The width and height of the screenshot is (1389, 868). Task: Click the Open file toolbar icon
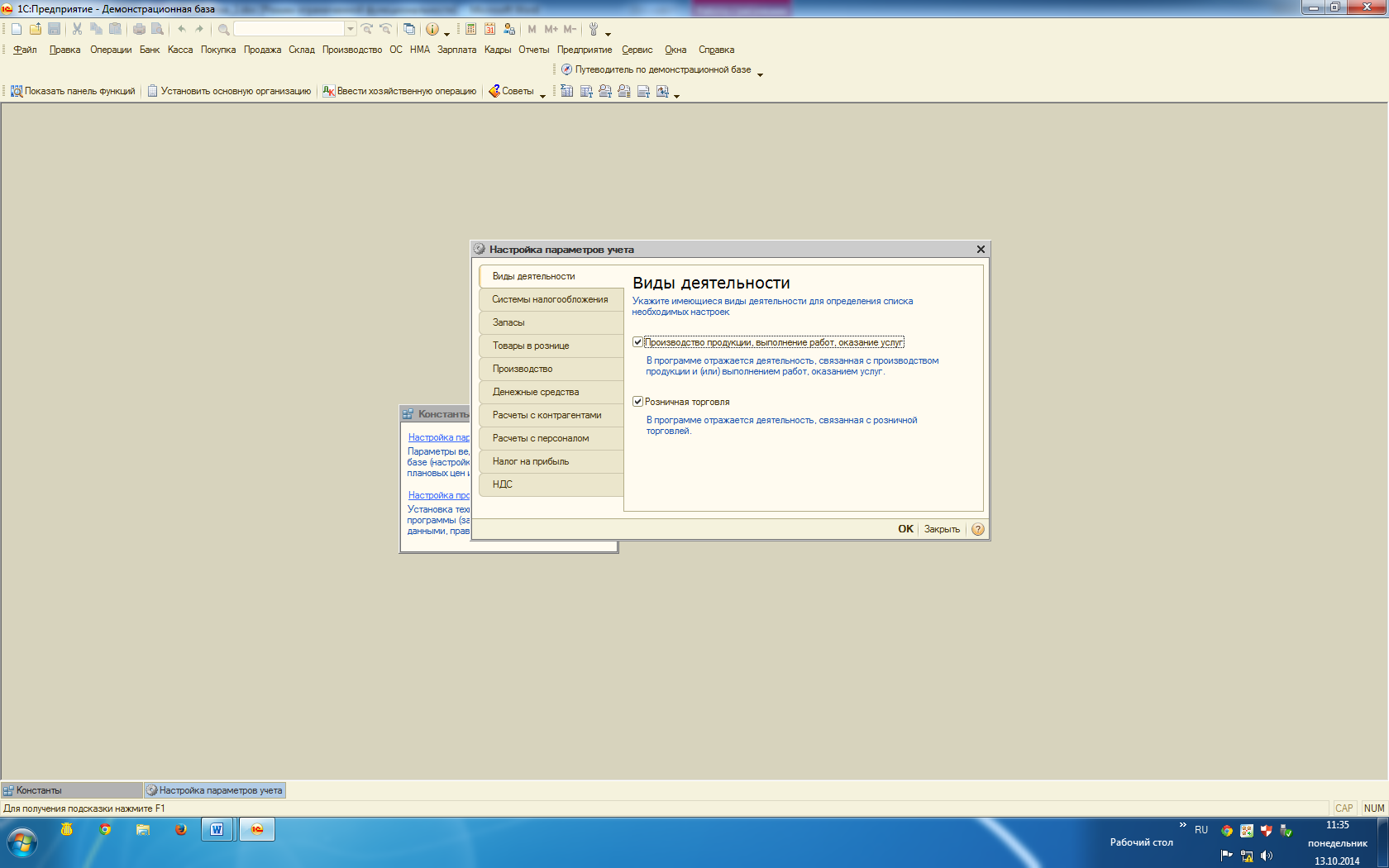[x=36, y=29]
